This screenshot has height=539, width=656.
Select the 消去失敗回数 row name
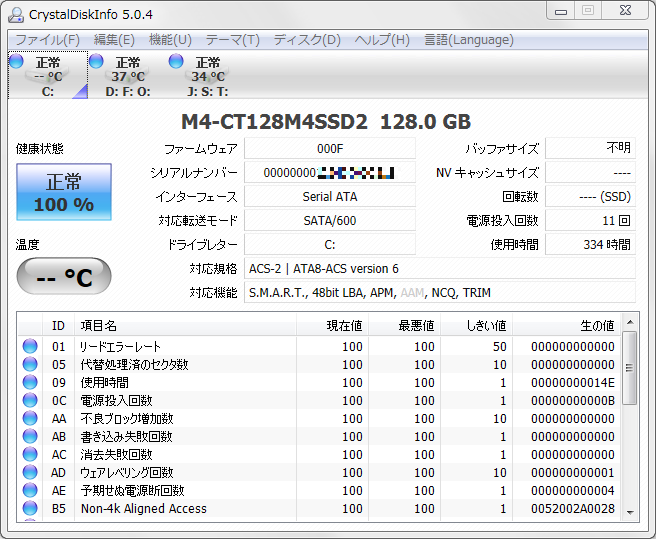[116, 454]
